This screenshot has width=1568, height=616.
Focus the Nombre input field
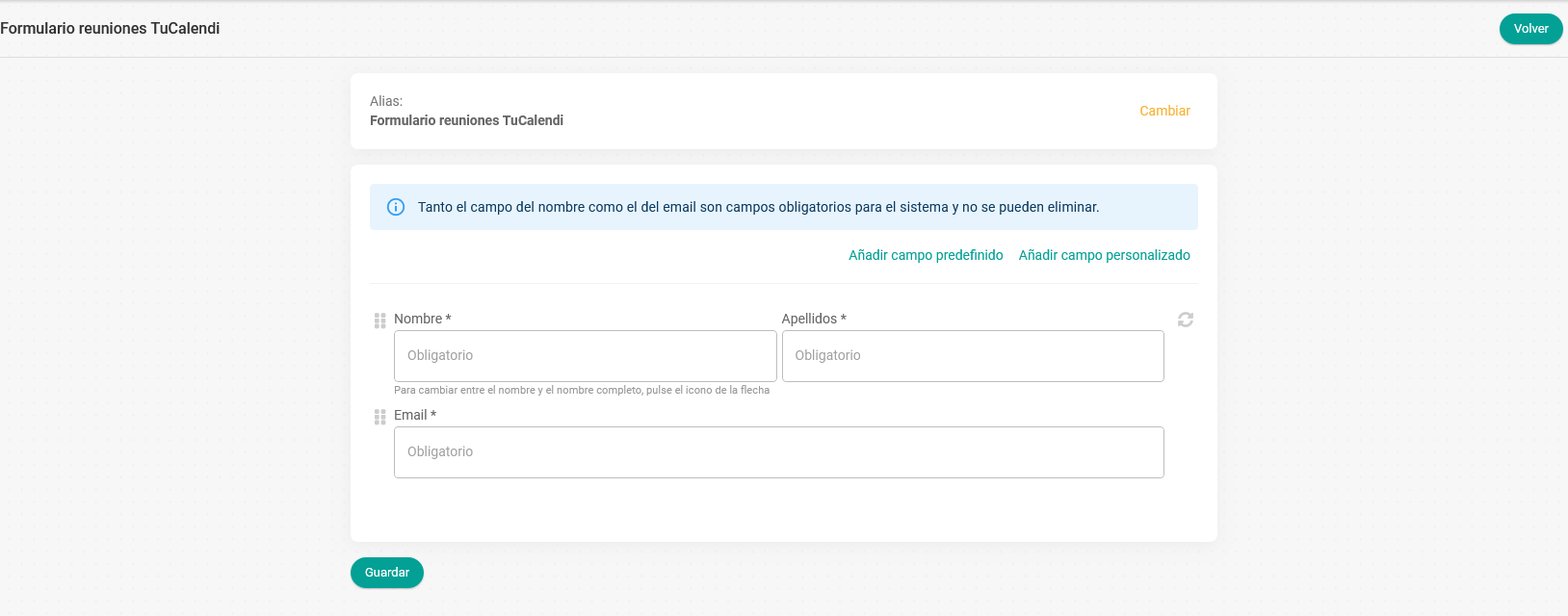(585, 356)
